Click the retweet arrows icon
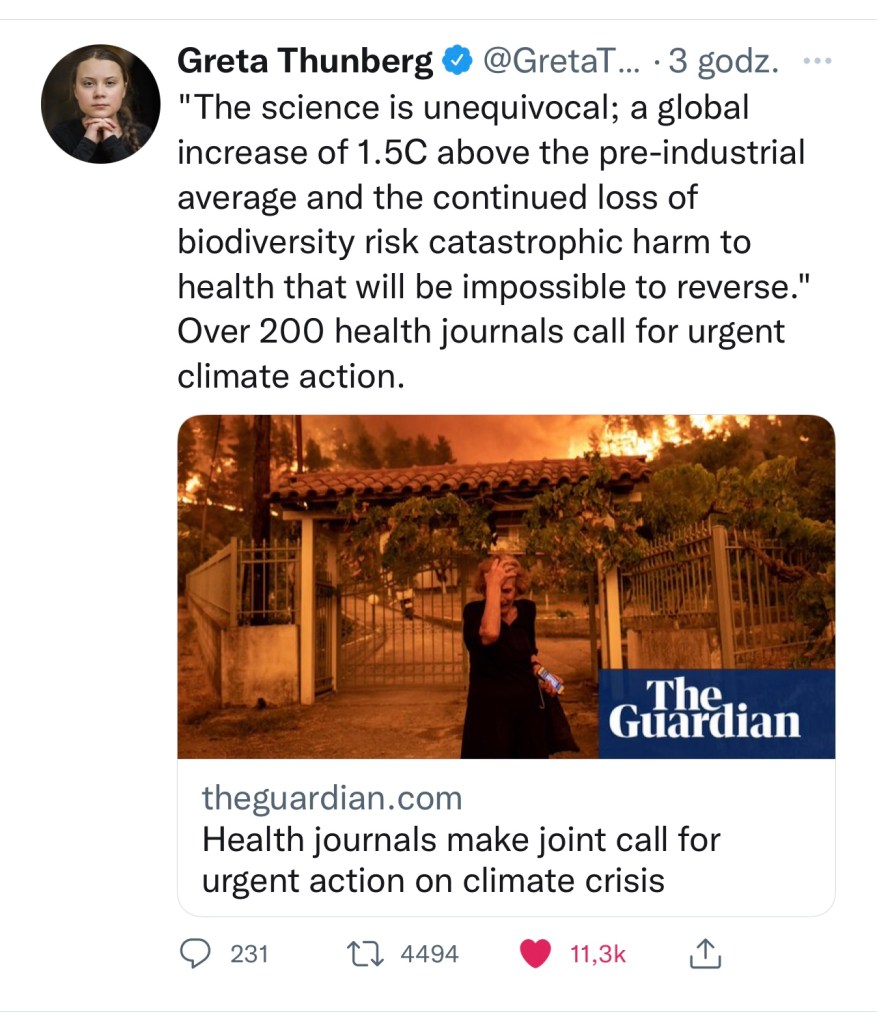Image resolution: width=877 pixels, height=1023 pixels. pos(368,954)
